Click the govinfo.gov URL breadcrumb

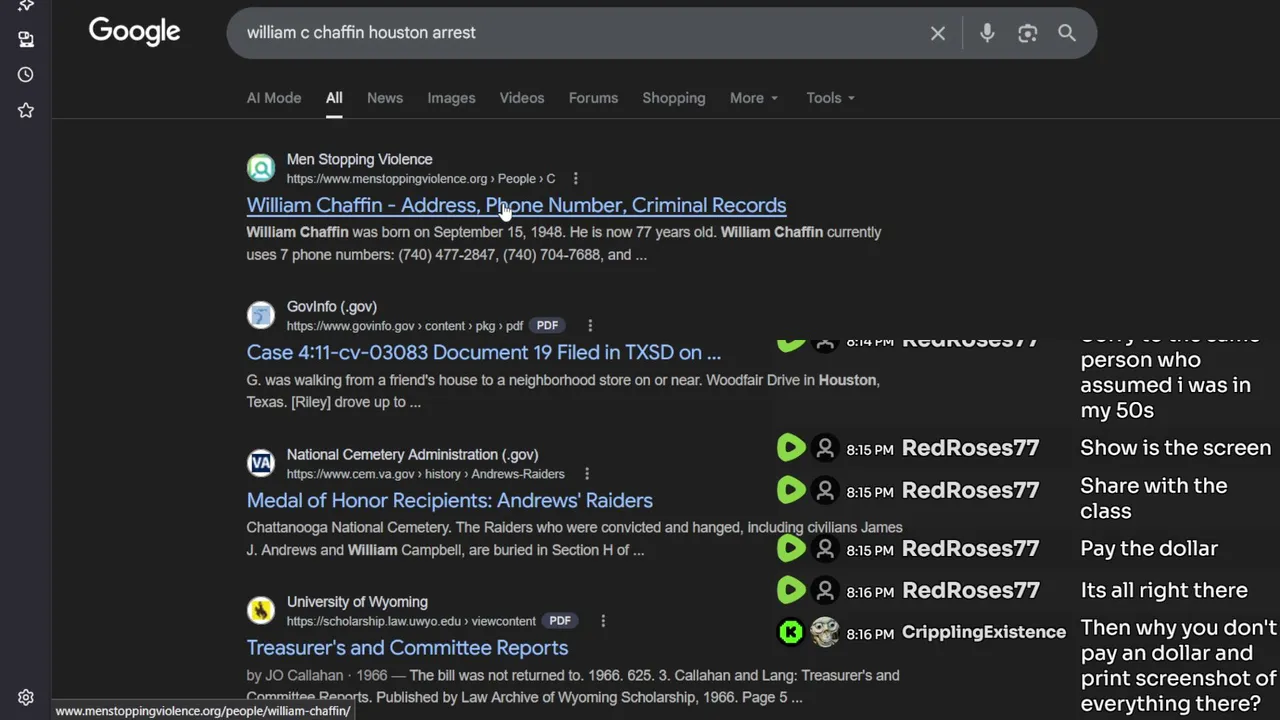pos(404,326)
